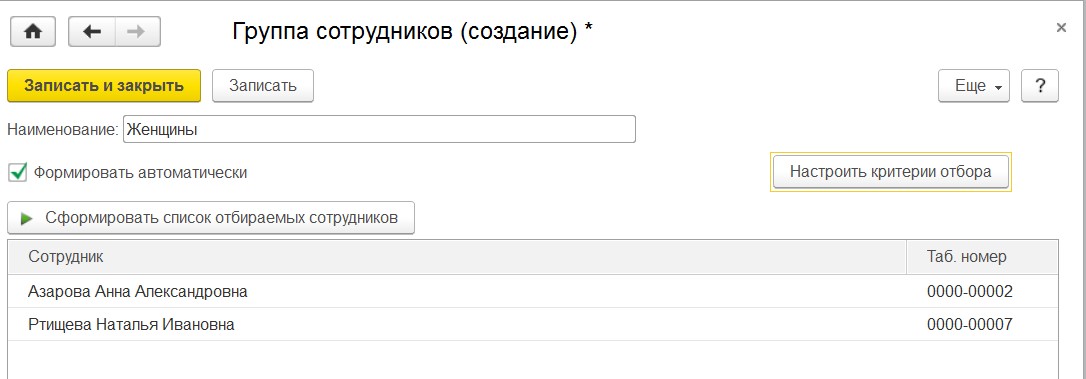Click the green play triangle icon

pos(26,219)
